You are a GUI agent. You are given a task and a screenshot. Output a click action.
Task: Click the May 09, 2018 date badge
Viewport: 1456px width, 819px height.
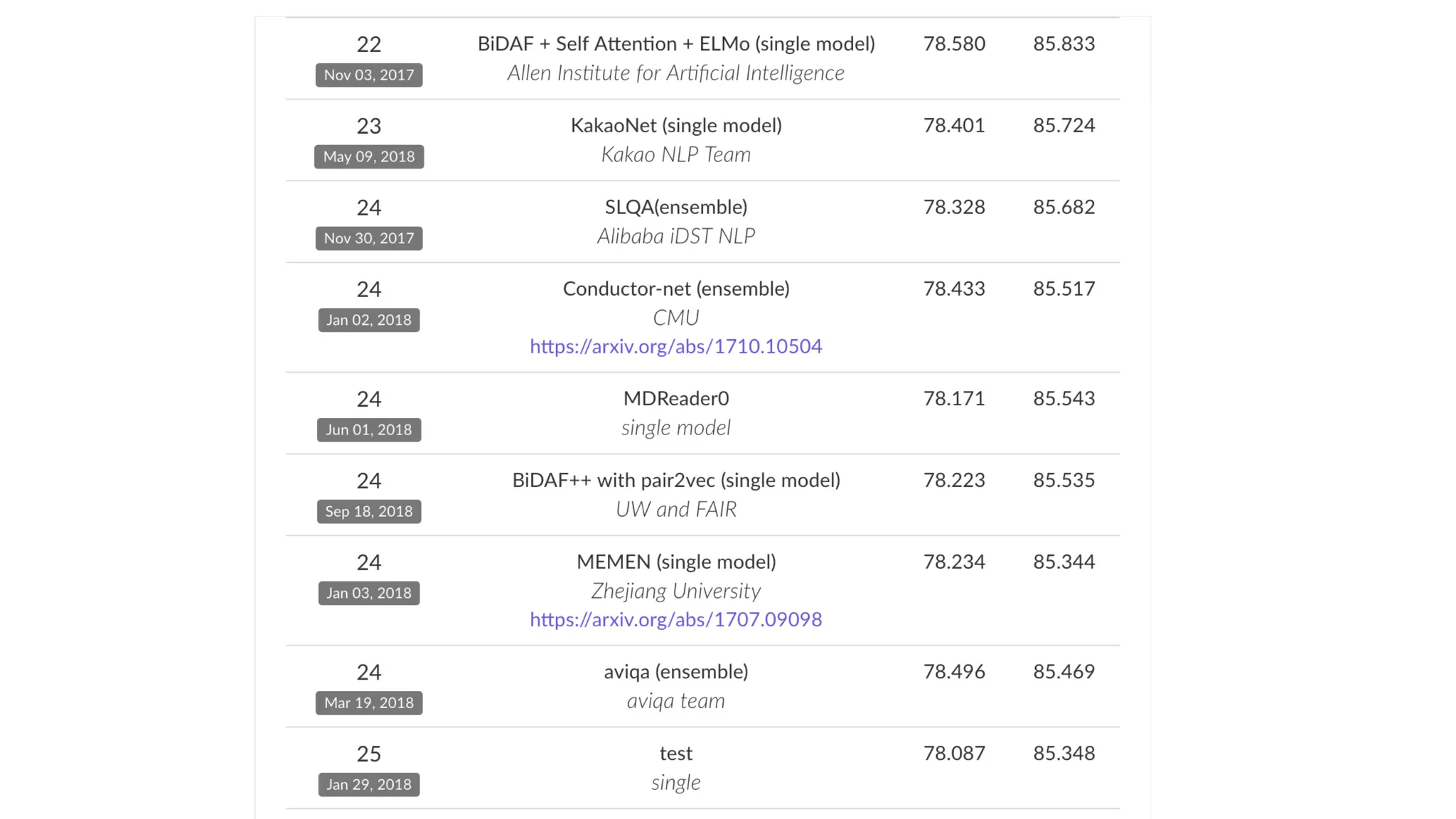(x=369, y=156)
